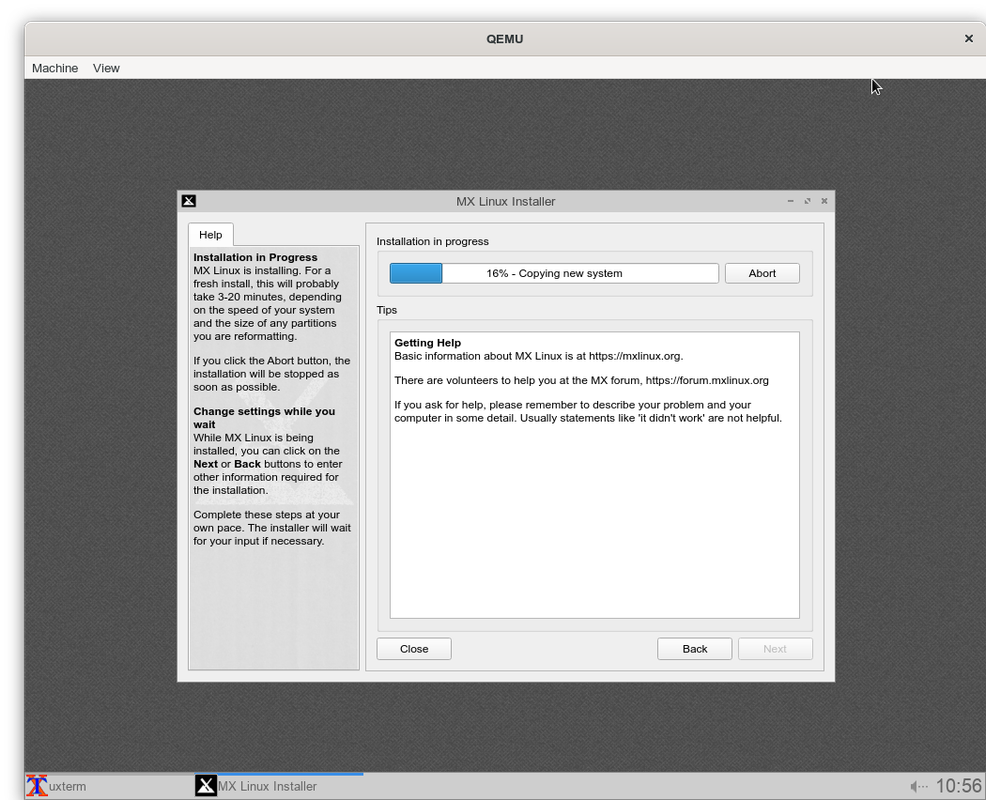Screen dimensions: 986x800
Task: Click the 16% copying progress bar
Action: click(x=554, y=274)
